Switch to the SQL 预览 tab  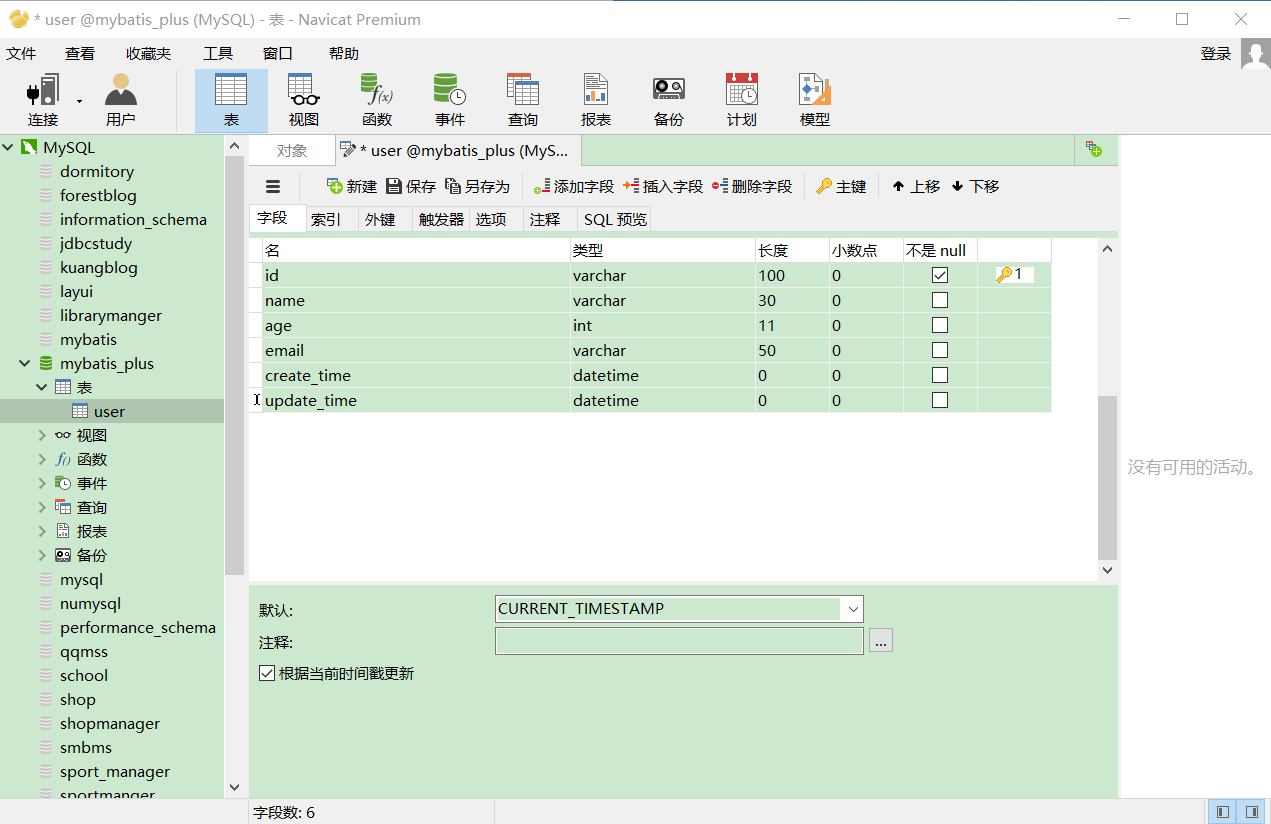(x=615, y=218)
